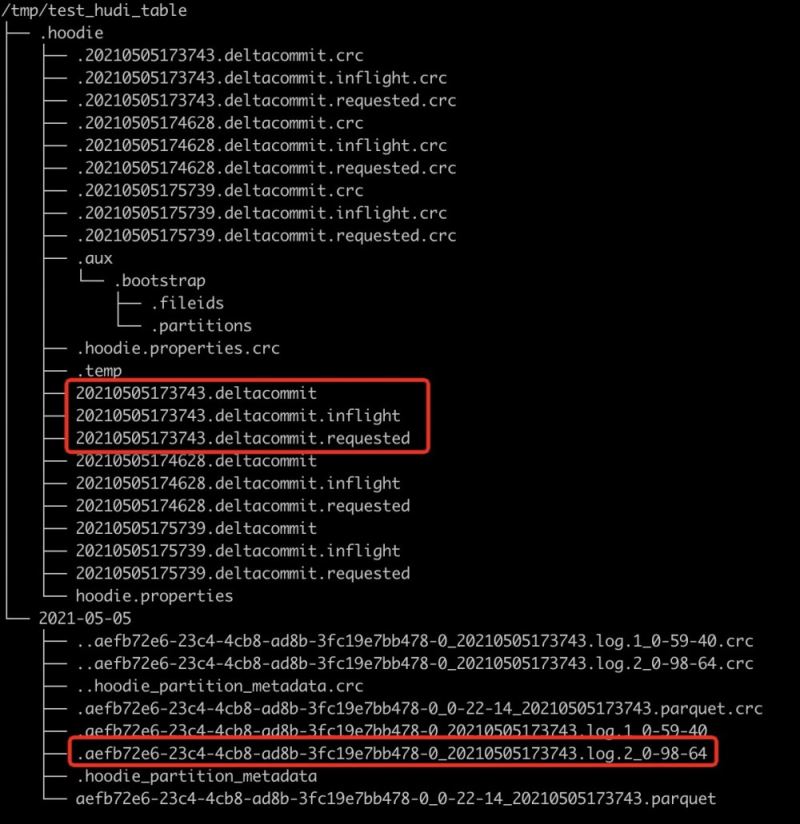The width and height of the screenshot is (800, 824).
Task: Click 20210505175739.deltacommit.inflight entry
Action: click(238, 551)
